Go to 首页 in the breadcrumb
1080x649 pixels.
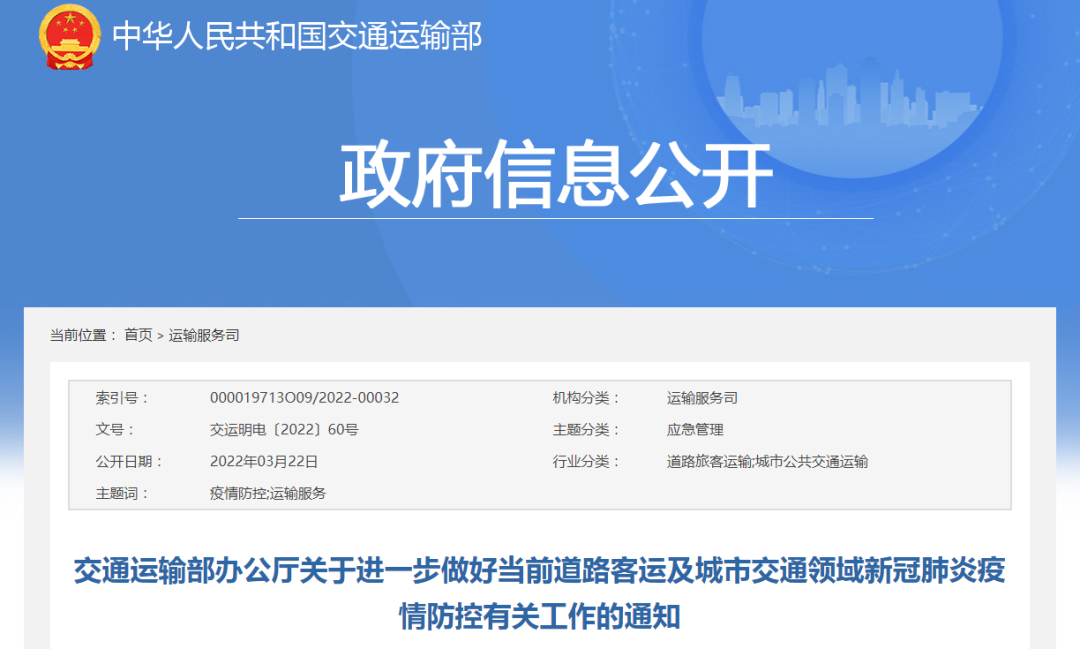pos(138,336)
